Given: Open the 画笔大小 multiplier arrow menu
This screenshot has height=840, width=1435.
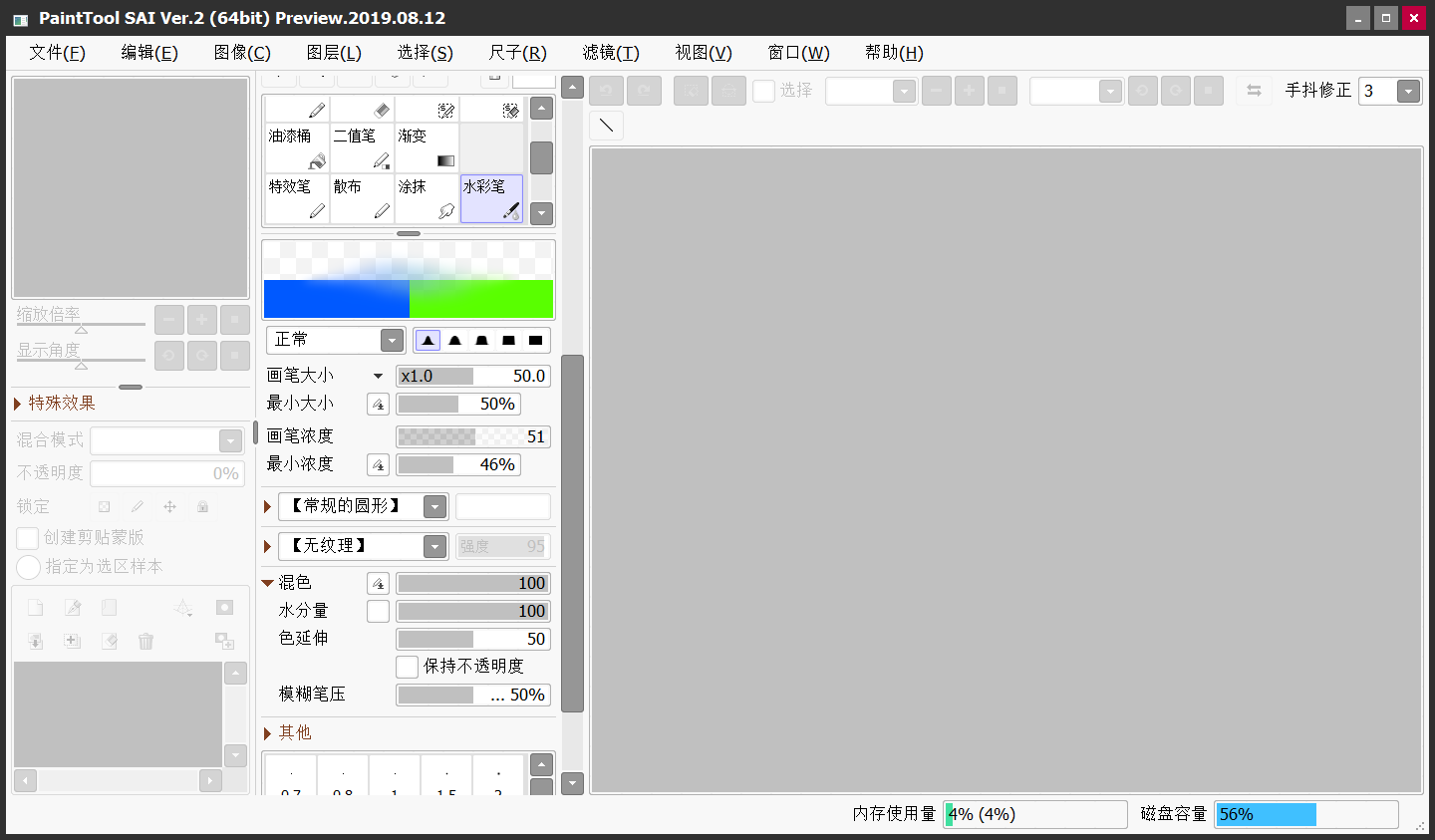Looking at the screenshot, I should pyautogui.click(x=378, y=376).
